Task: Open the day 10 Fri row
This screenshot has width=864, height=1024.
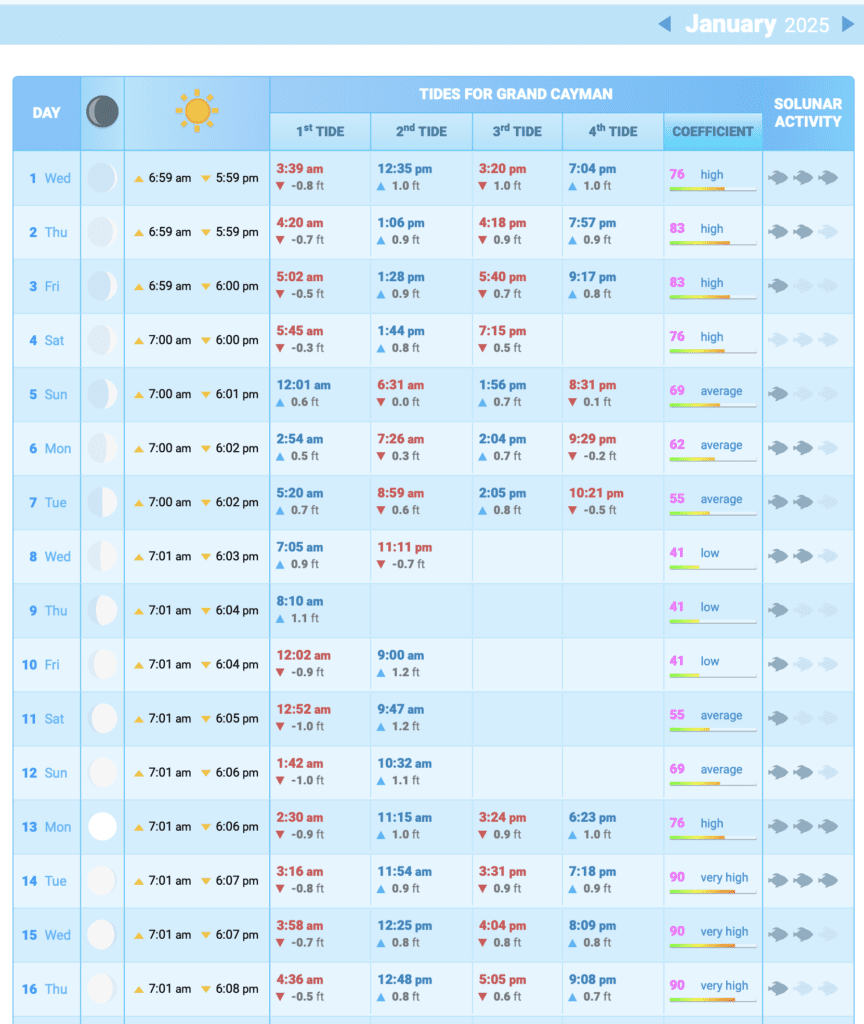Action: point(47,664)
